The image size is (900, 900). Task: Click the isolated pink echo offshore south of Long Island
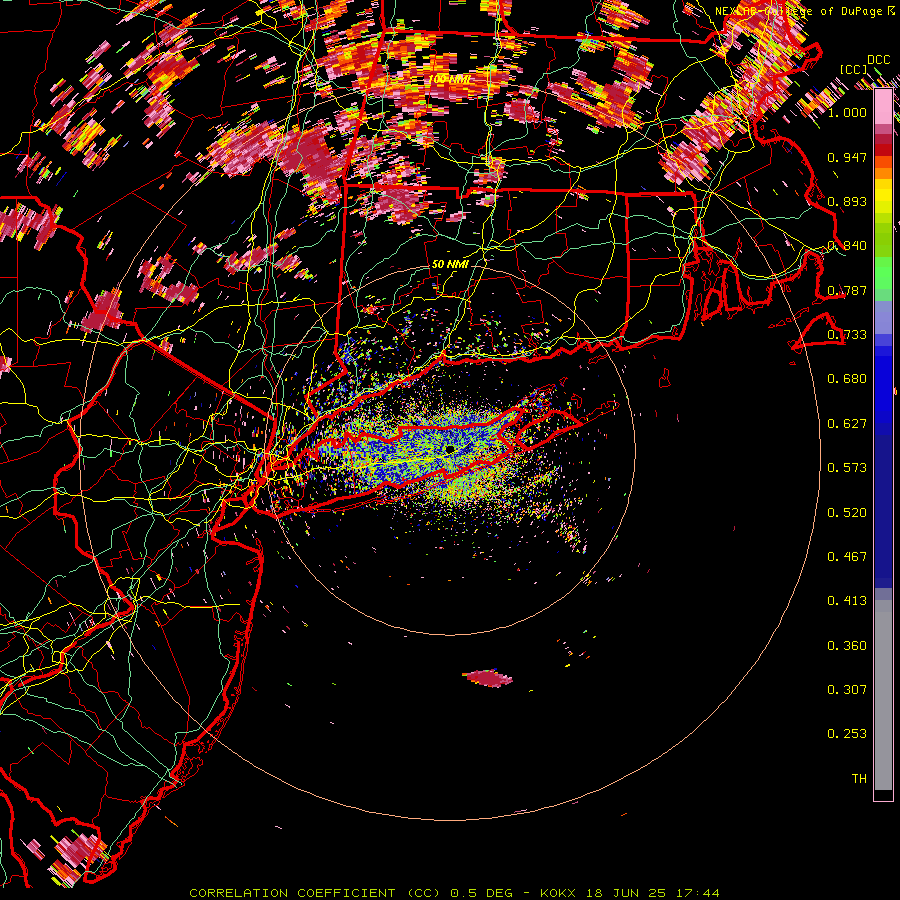pos(488,678)
